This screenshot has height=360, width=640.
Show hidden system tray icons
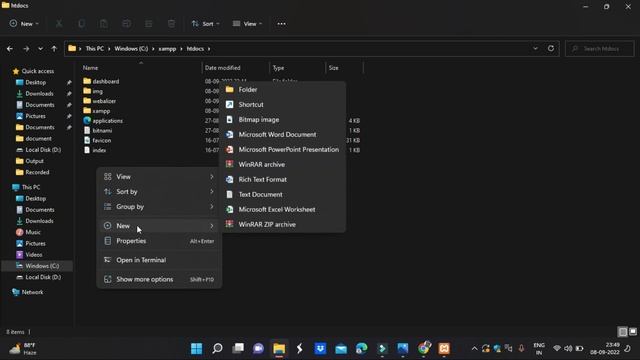tap(474, 349)
